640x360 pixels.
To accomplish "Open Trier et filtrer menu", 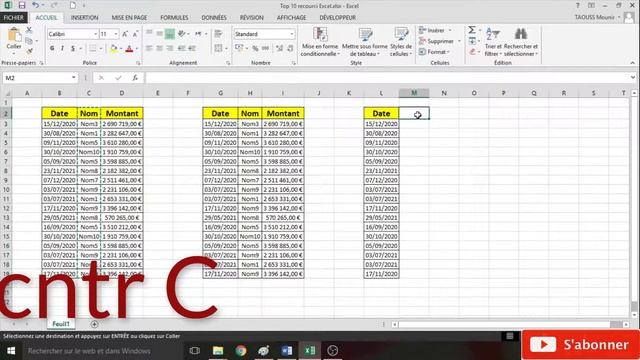I will [x=493, y=42].
